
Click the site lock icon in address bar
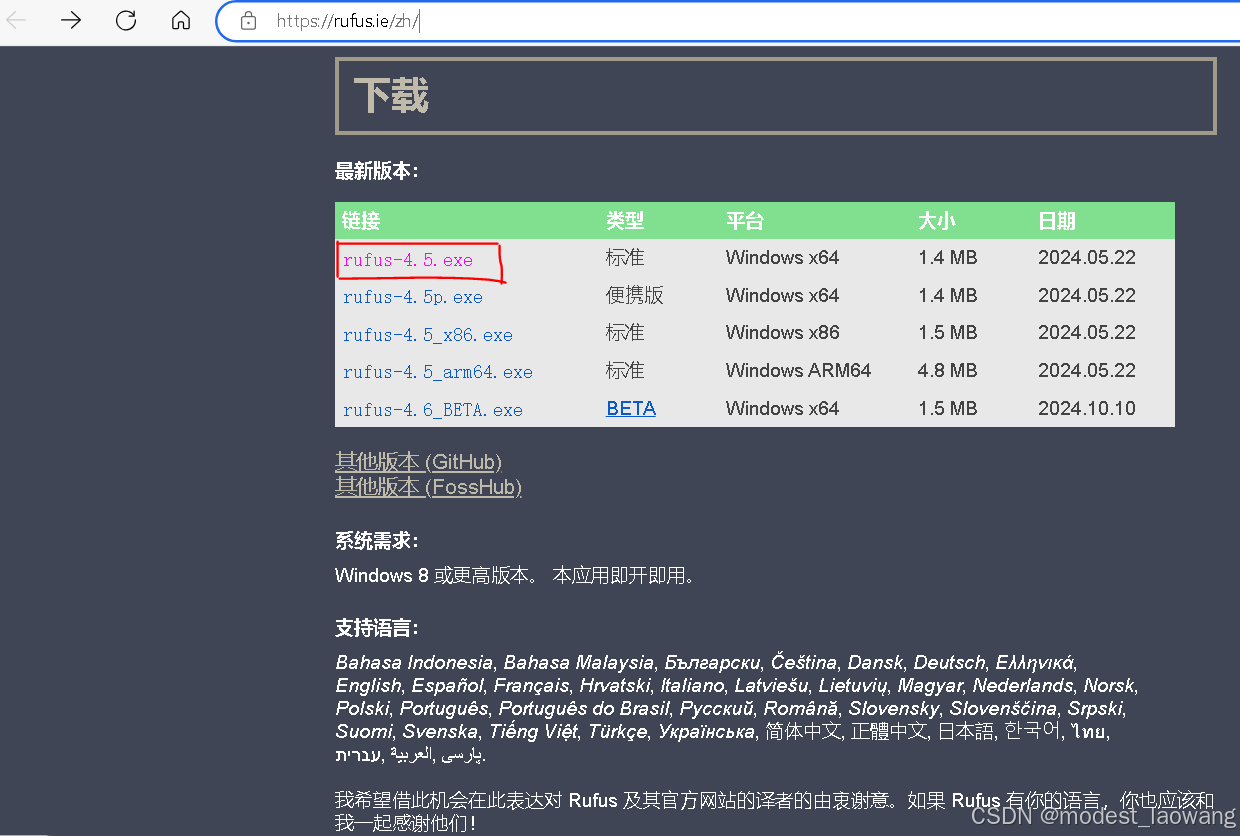(x=249, y=20)
